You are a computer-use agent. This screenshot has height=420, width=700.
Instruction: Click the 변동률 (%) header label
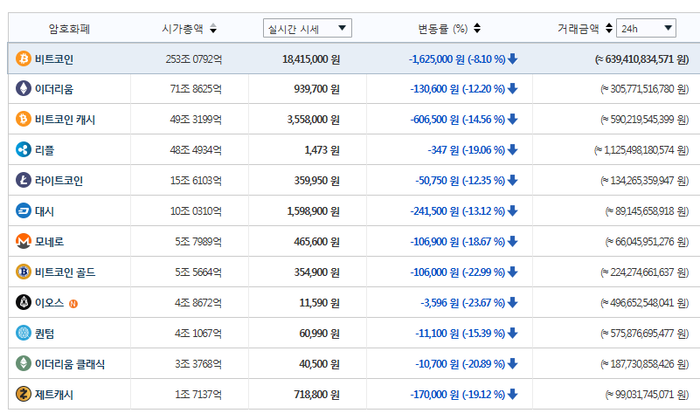click(443, 29)
